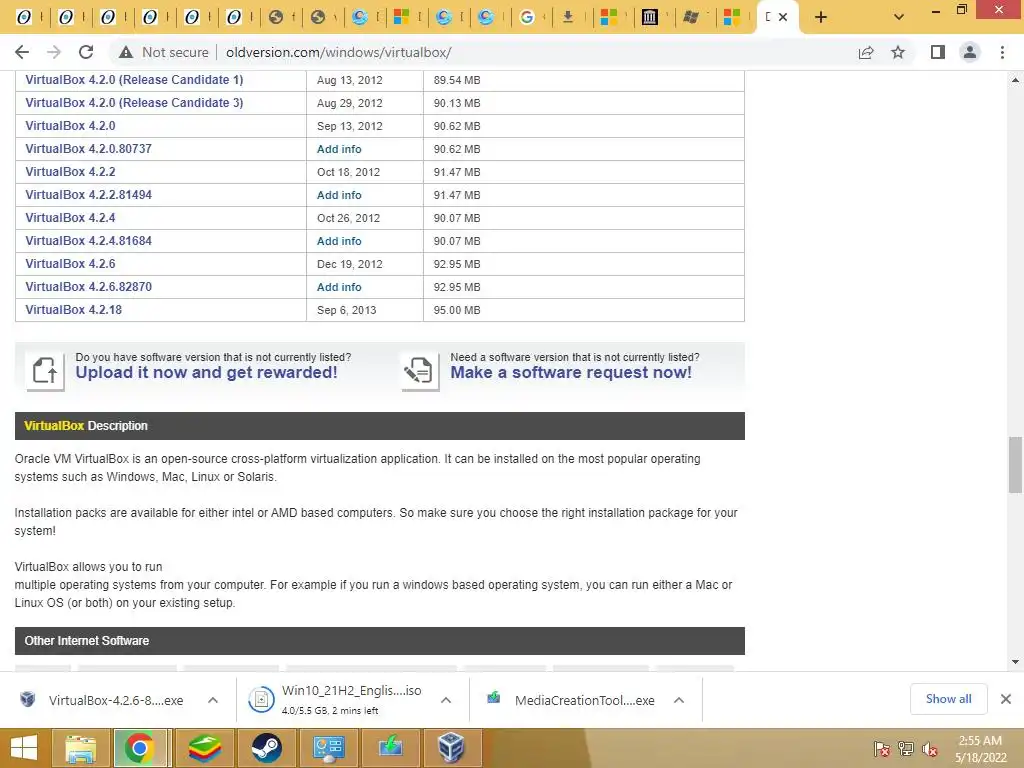1024x768 pixels.
Task: Open the Windows Start button
Action: (24, 748)
